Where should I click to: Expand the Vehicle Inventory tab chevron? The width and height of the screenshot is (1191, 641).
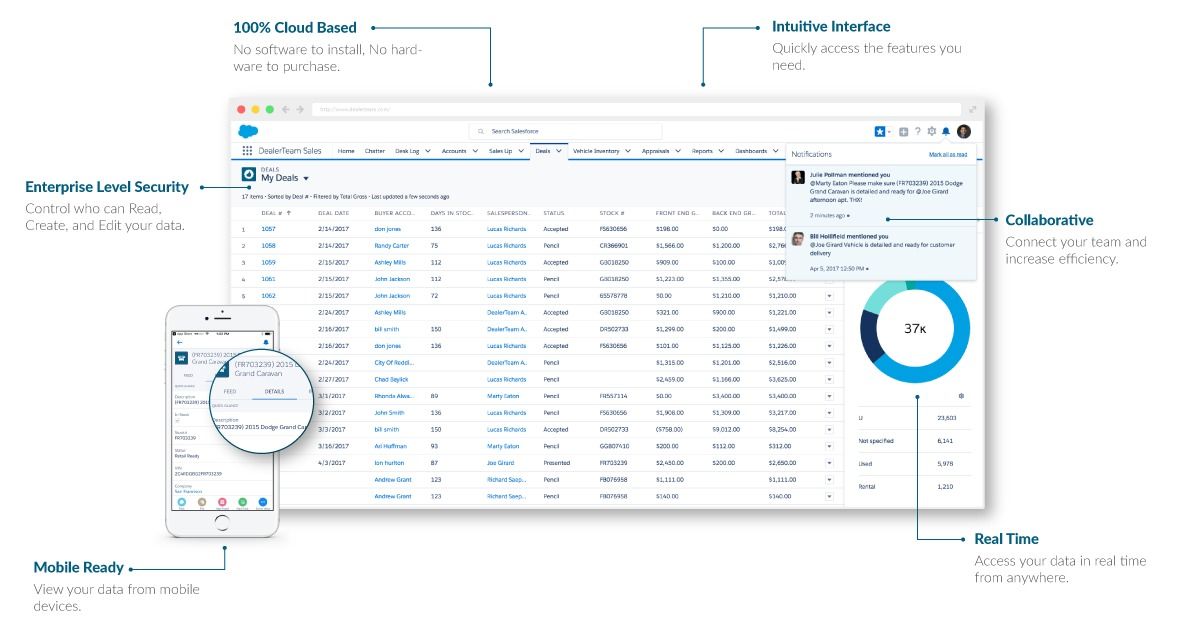click(628, 151)
